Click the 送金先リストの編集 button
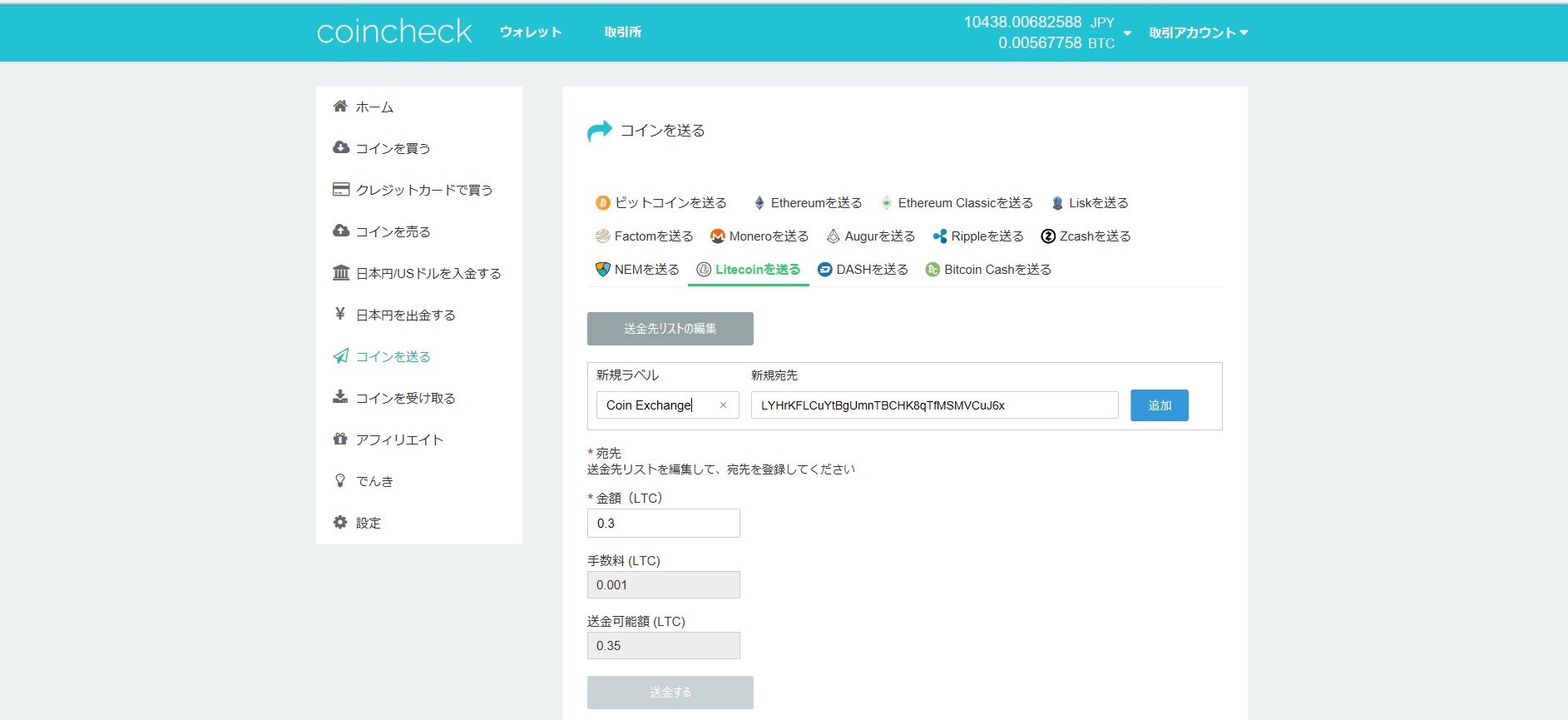The image size is (1568, 720). pyautogui.click(x=670, y=328)
